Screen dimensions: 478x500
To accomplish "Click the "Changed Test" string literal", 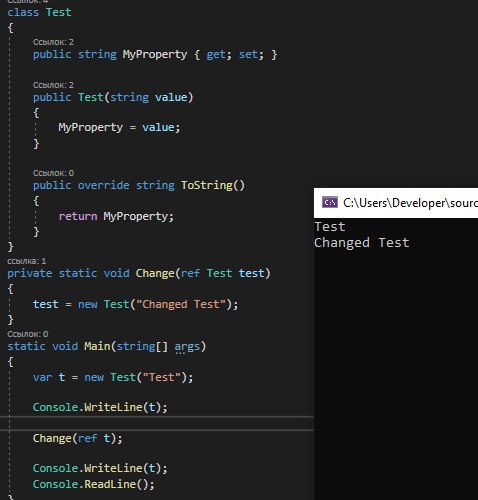I will 181,304.
